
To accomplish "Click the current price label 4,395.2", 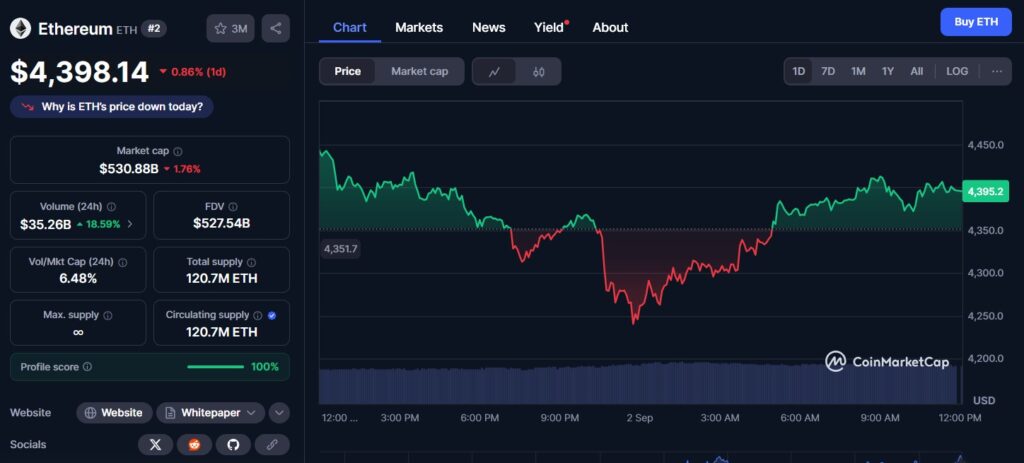I will coord(985,191).
